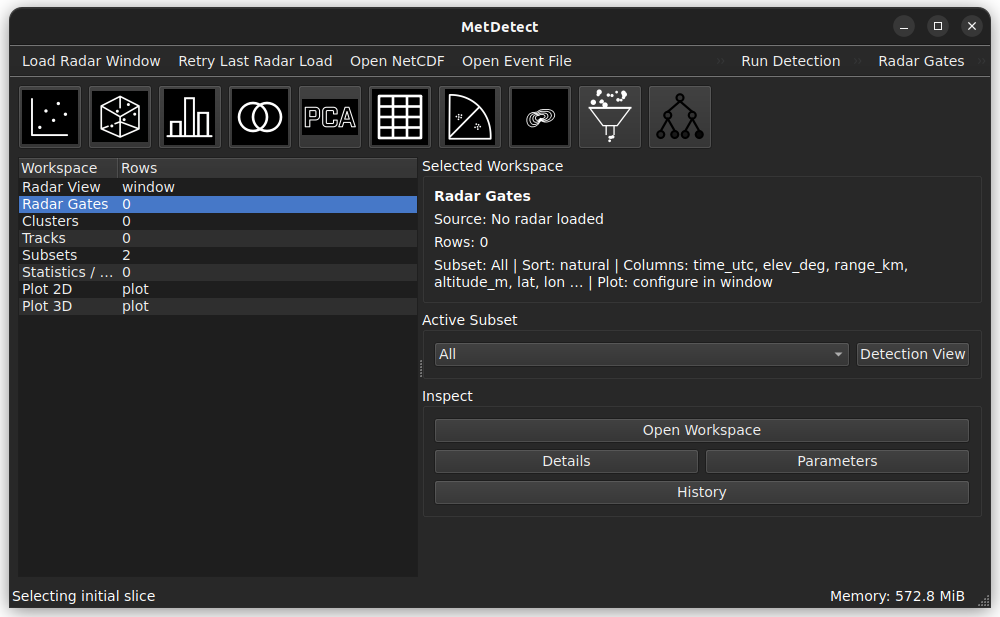Maximize the MetDetect window
The height and width of the screenshot is (617, 1000).
coord(938,26)
